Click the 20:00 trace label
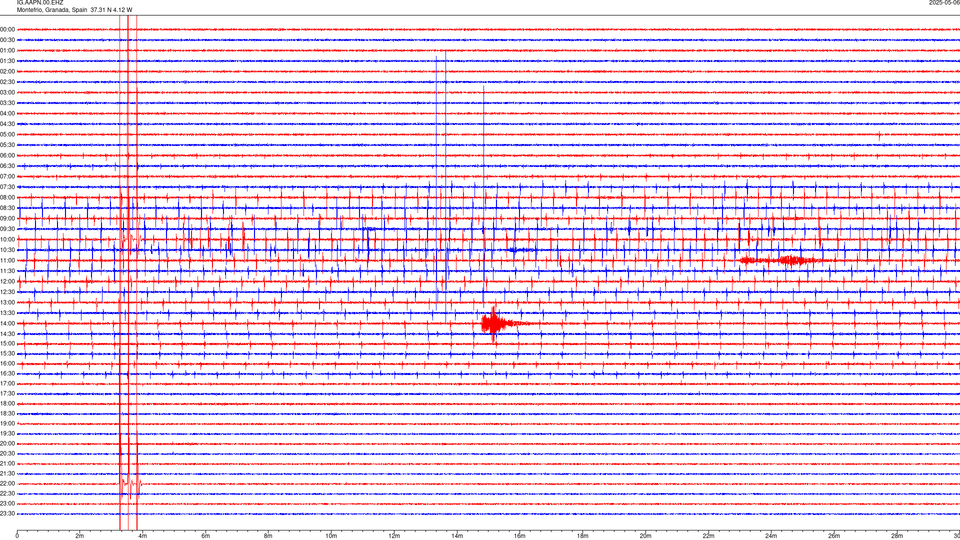 coord(8,443)
